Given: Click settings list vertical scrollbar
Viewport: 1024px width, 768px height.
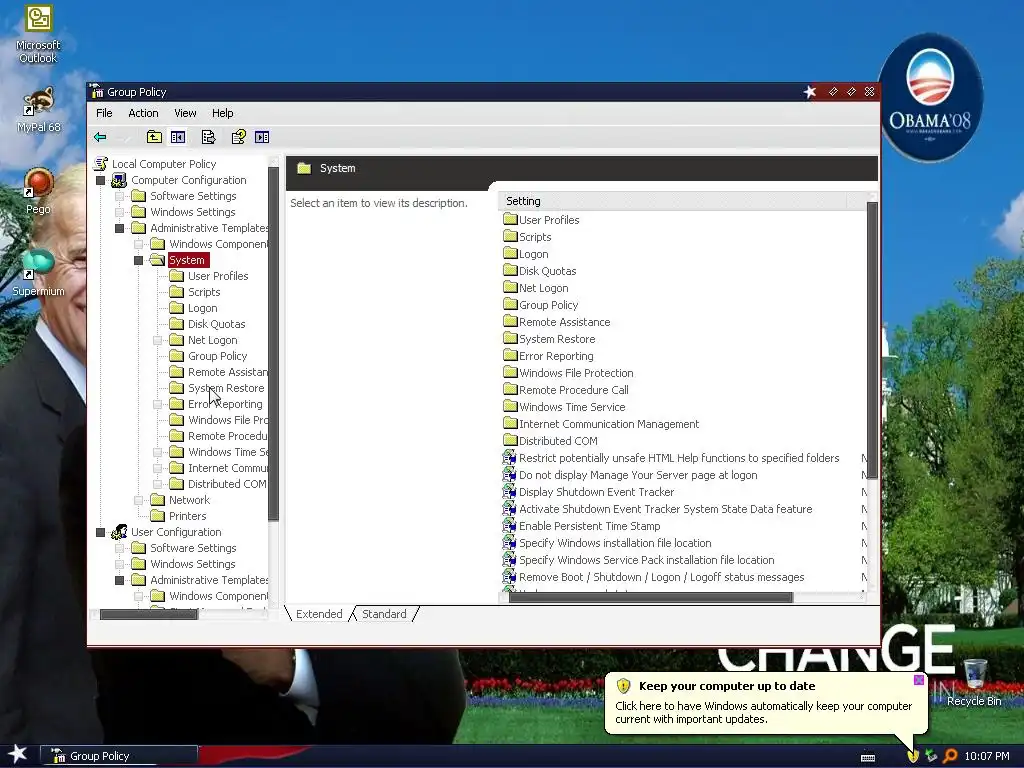Looking at the screenshot, I should [x=872, y=340].
